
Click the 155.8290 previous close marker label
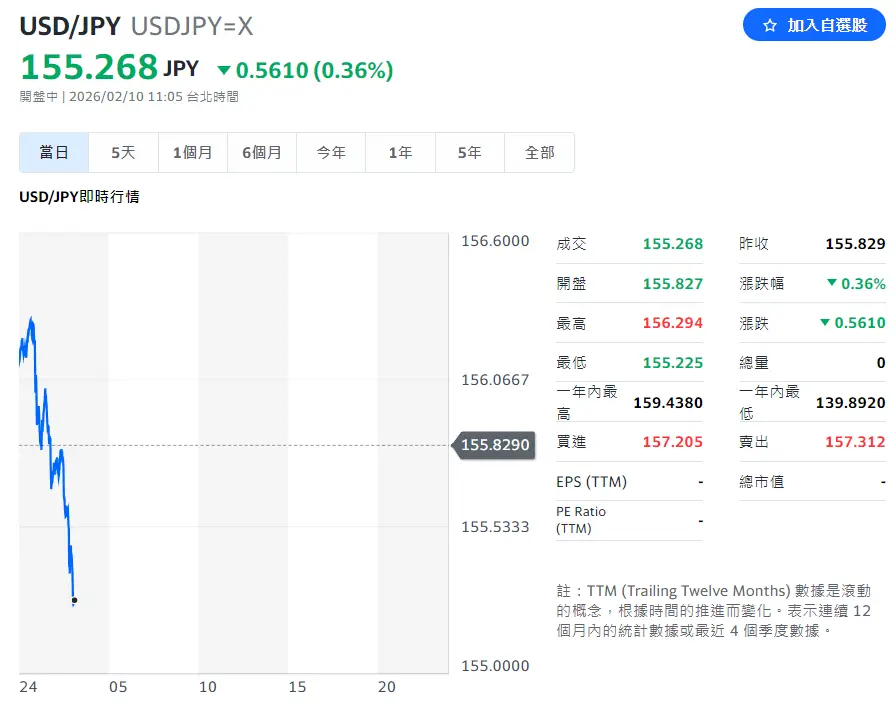[x=495, y=445]
